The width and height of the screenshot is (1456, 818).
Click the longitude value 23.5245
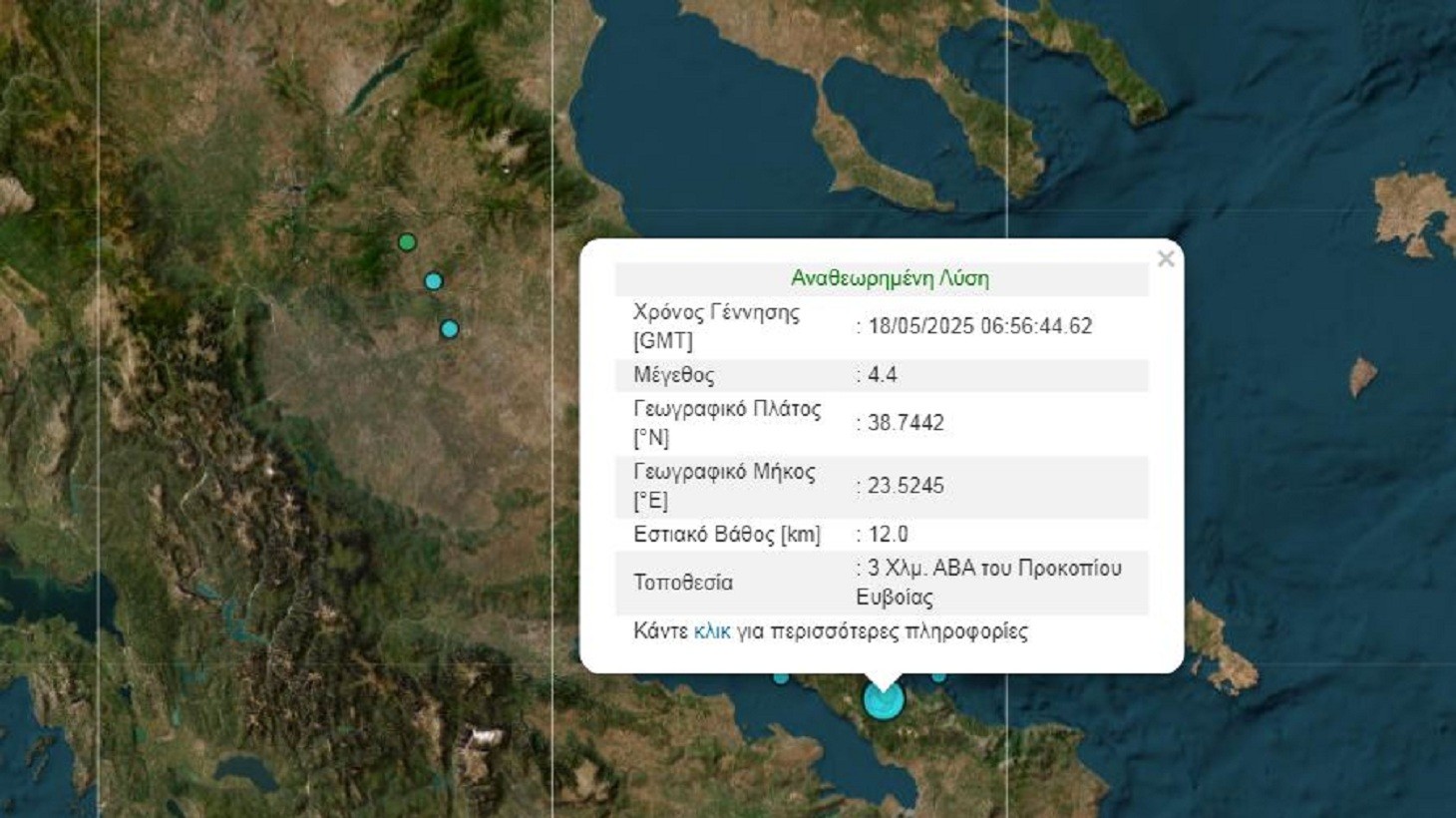(906, 486)
